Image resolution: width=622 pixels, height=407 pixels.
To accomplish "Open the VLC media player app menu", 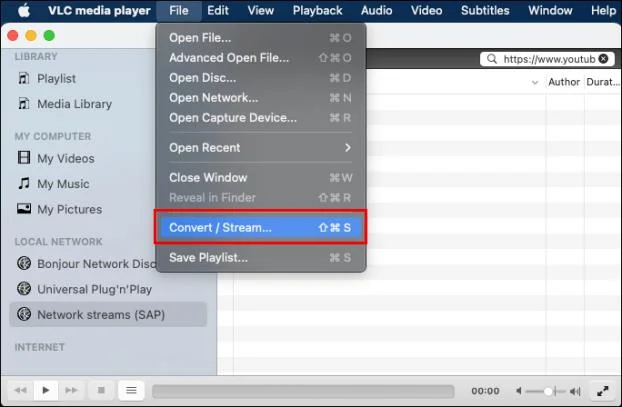I will point(99,10).
